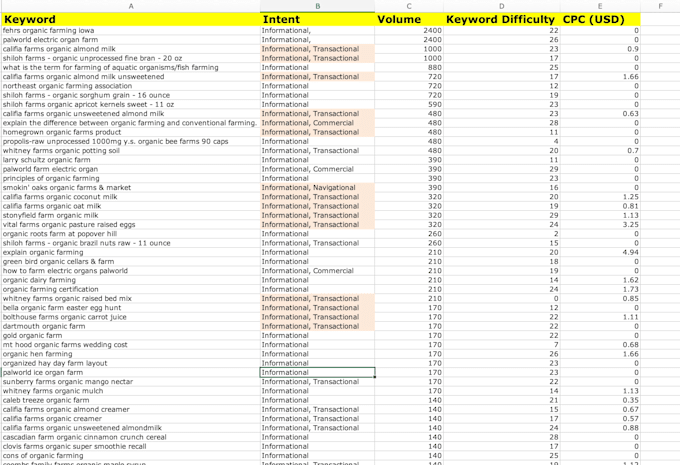
Task: Select cell 'northeast organic farming association'
Action: (131, 86)
